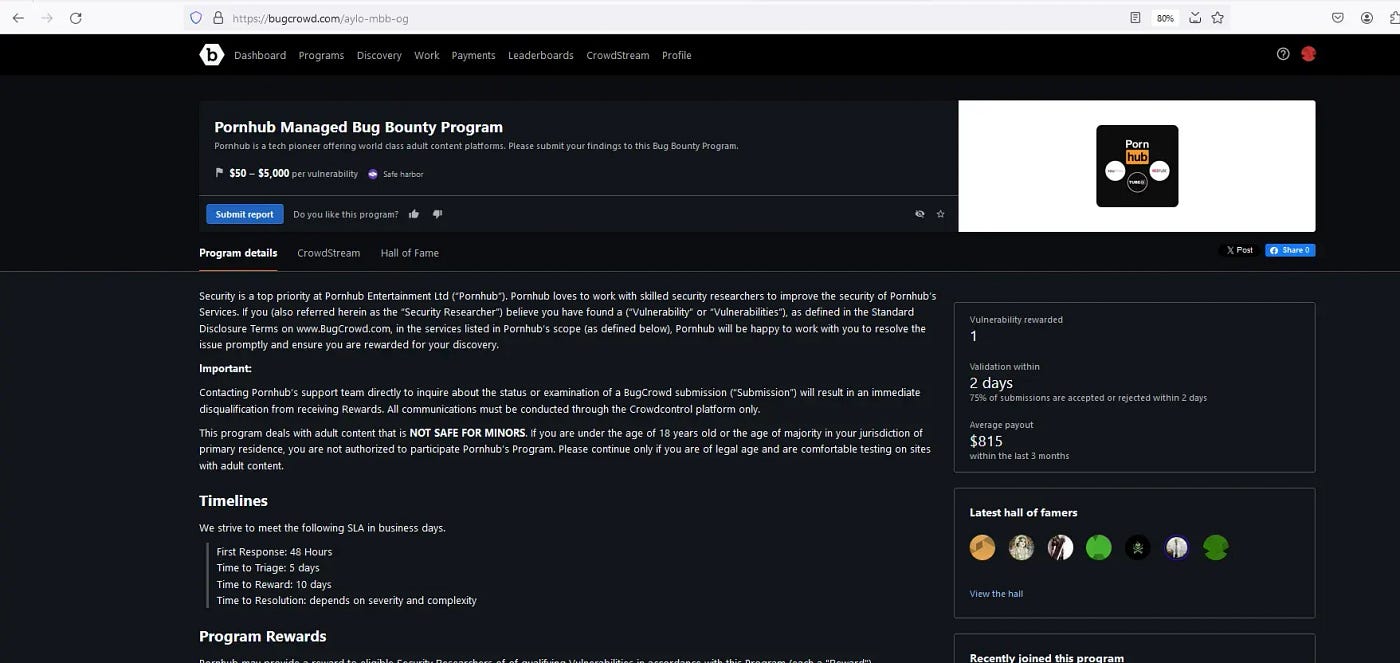Click the Timelines heading

pyautogui.click(x=233, y=501)
